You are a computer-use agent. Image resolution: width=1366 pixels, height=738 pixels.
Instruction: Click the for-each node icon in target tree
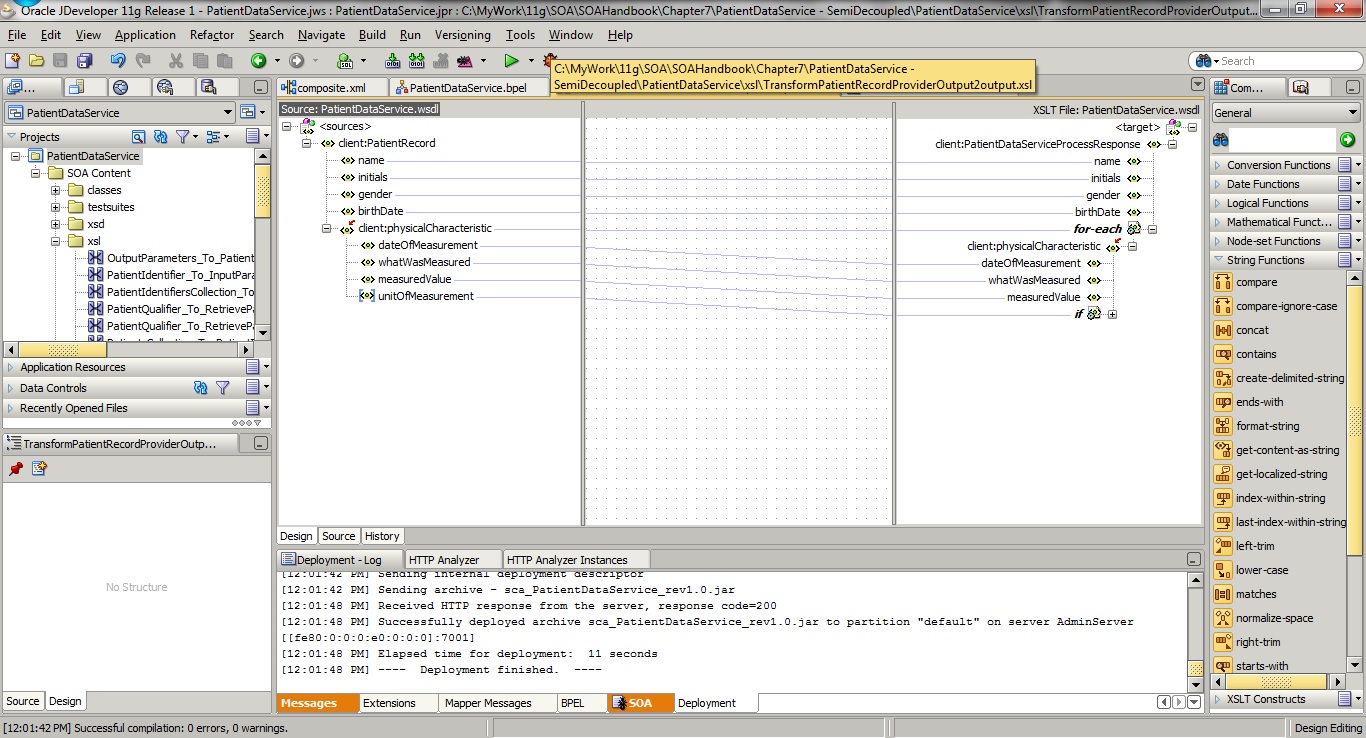[x=1134, y=229]
